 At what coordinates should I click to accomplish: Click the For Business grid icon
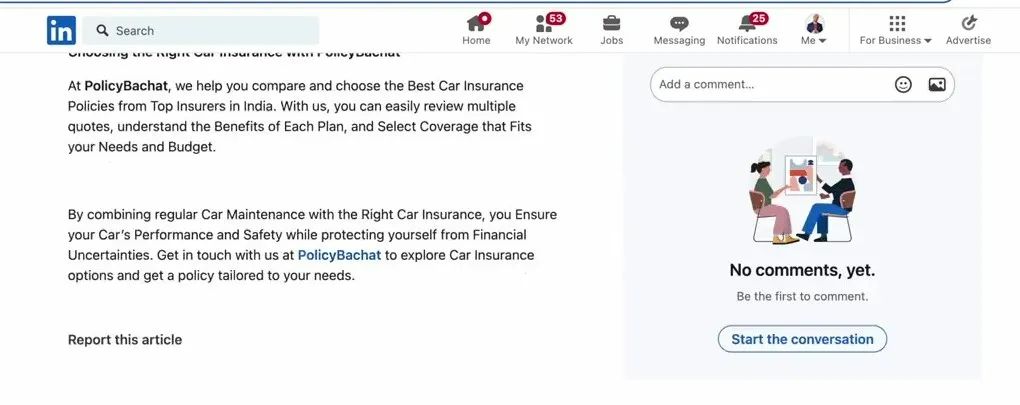pyautogui.click(x=896, y=23)
